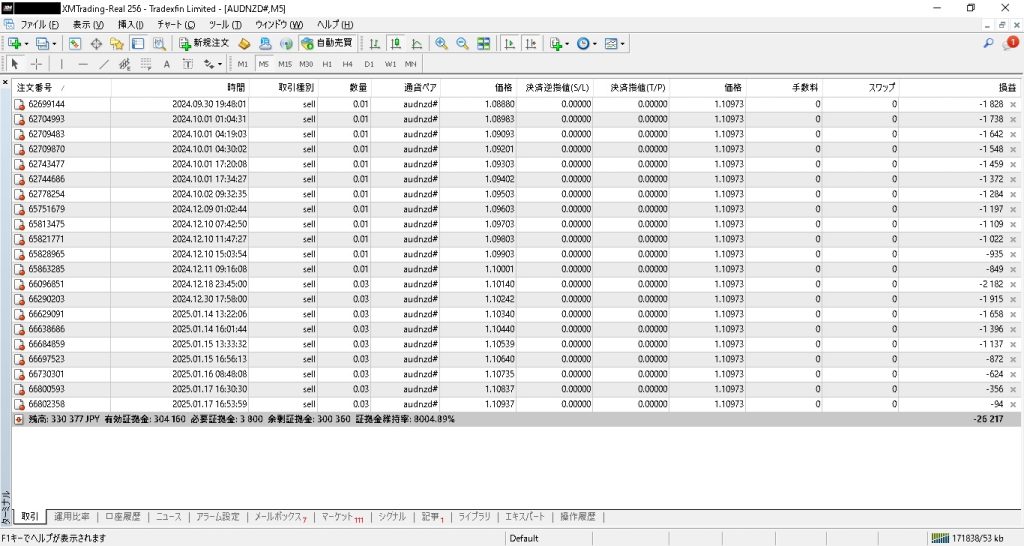Click the zoom in magnifier icon

tap(441, 44)
